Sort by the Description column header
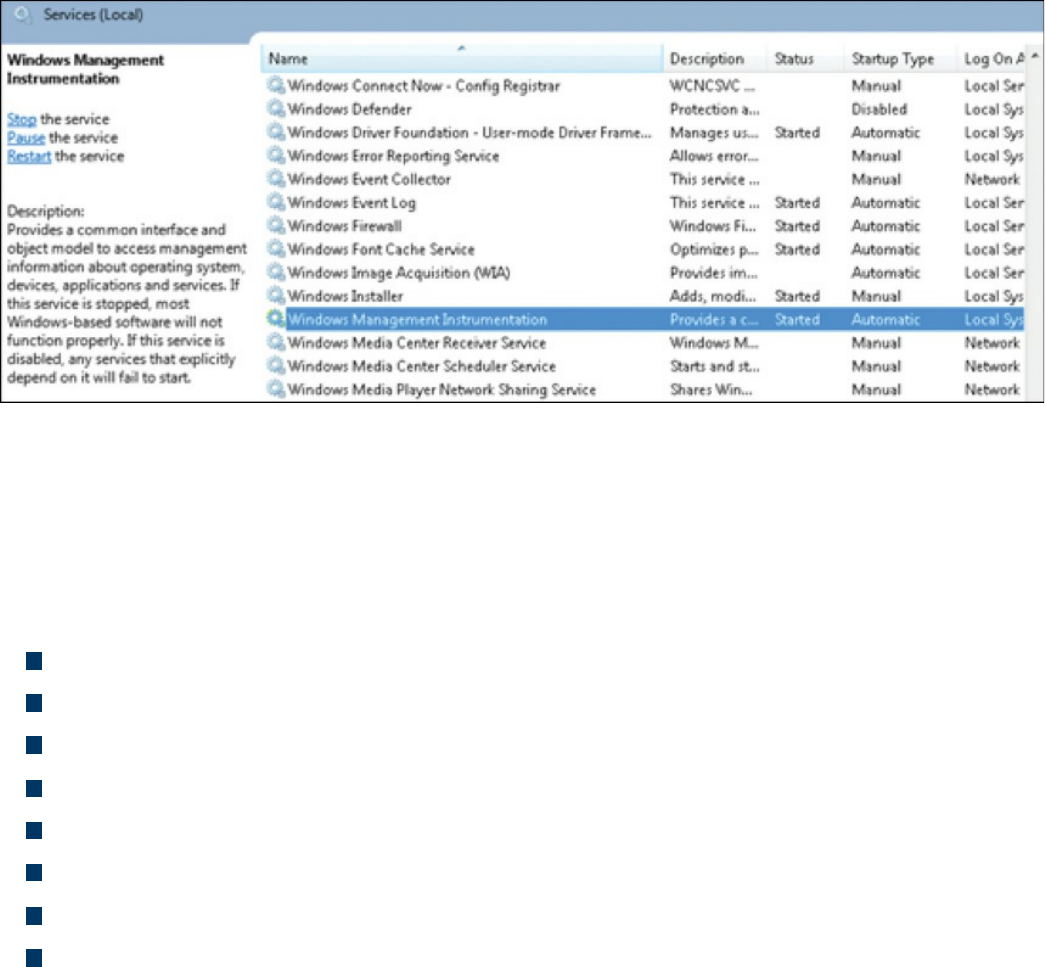Image resolution: width=1045 pixels, height=967 pixels. pos(714,59)
